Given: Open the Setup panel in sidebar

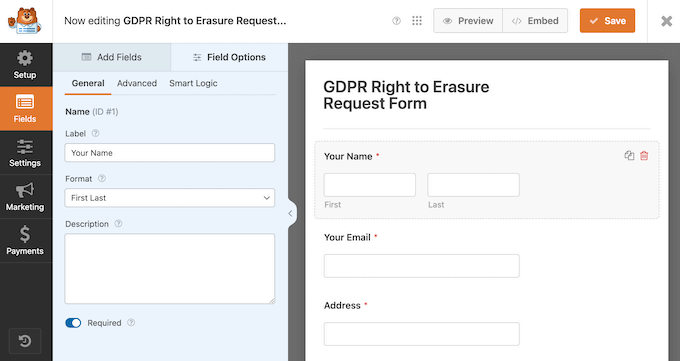Looking at the screenshot, I should coord(25,65).
